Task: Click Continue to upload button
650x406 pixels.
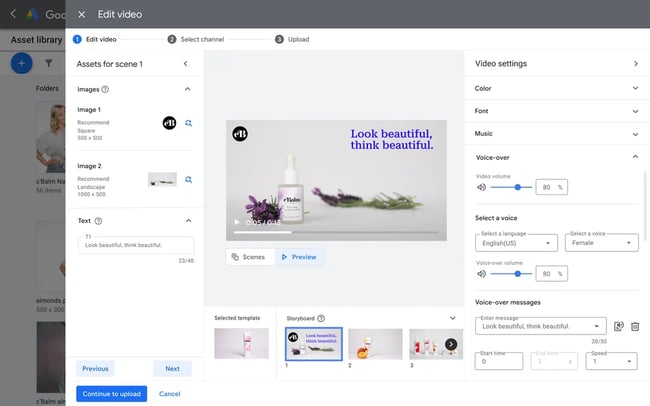Action: pyautogui.click(x=111, y=393)
